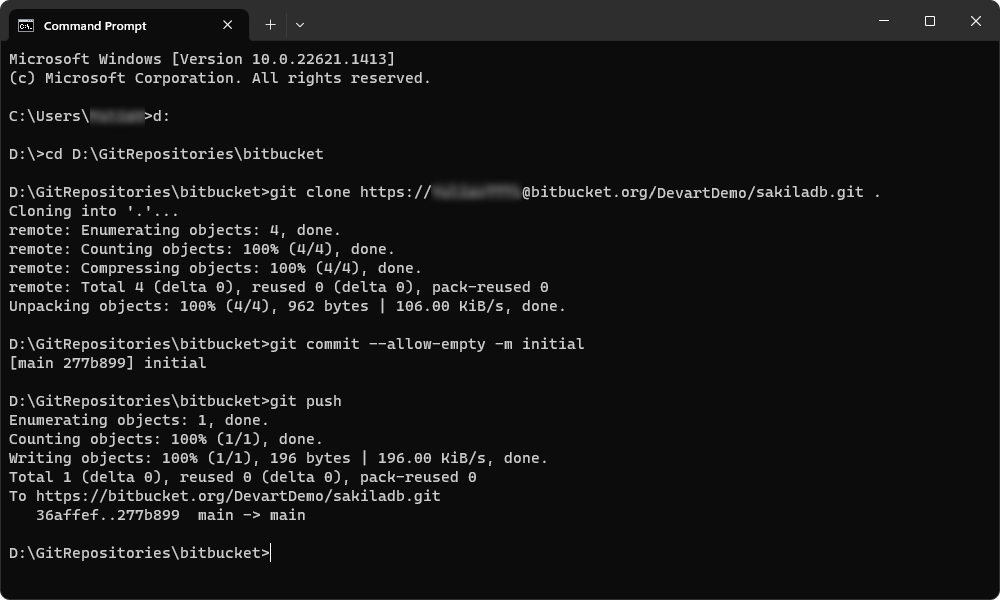1000x600 pixels.
Task: Open a new terminal tab with the plus icon
Action: (x=268, y=24)
